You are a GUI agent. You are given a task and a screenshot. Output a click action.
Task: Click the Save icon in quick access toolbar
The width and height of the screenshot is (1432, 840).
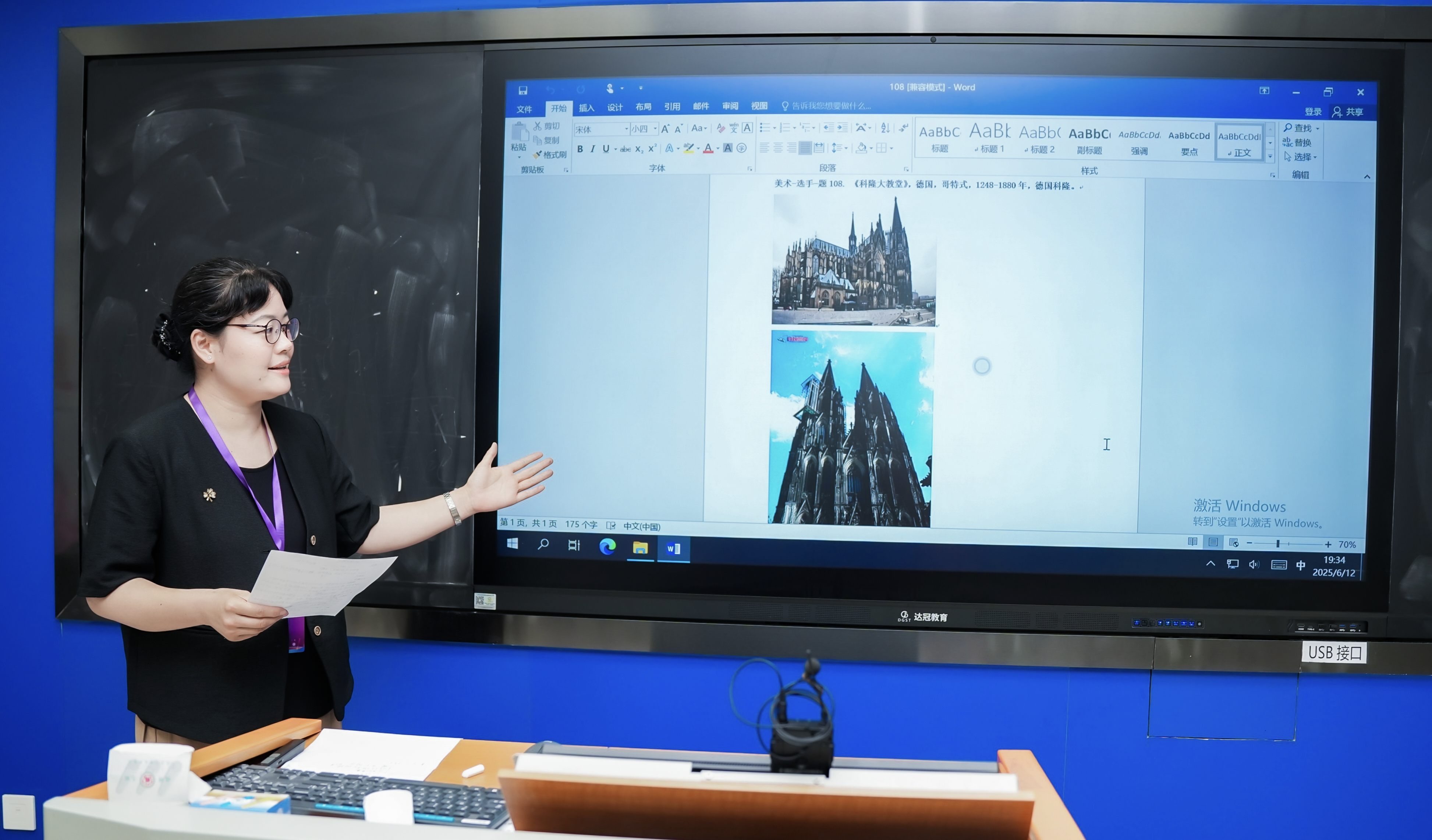(x=523, y=90)
